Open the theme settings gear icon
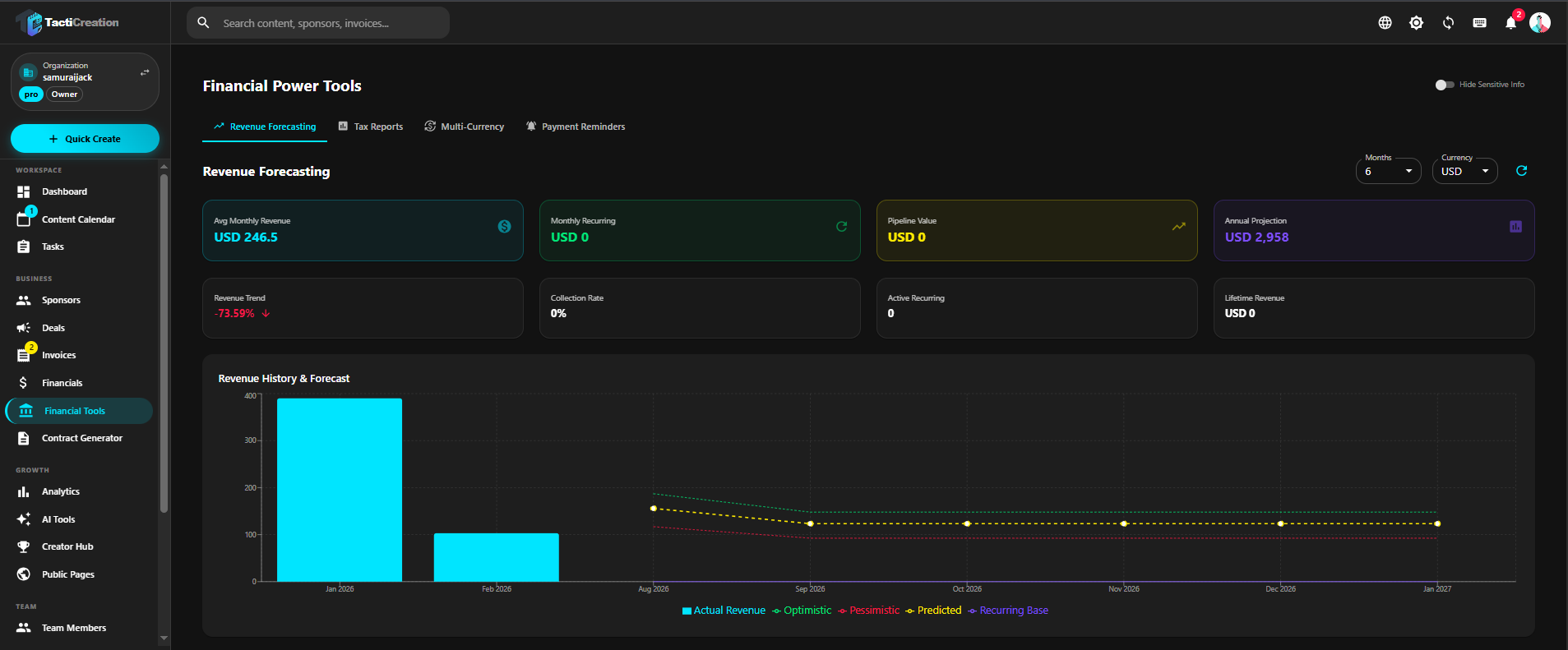Image resolution: width=1568 pixels, height=650 pixels. [x=1416, y=23]
